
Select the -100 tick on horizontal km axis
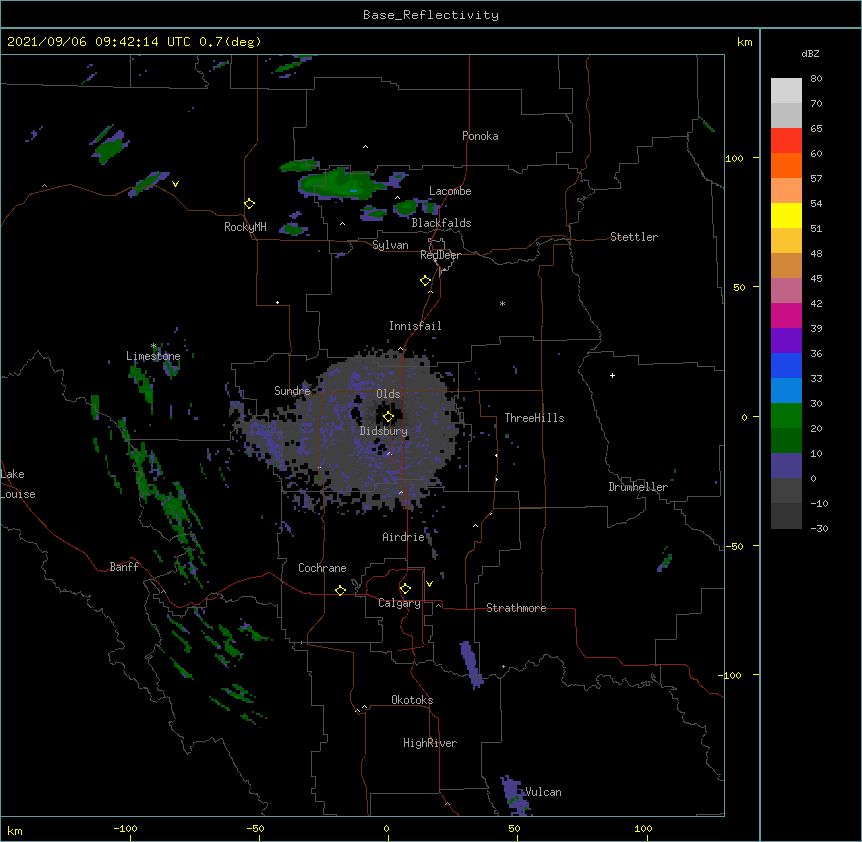(126, 828)
